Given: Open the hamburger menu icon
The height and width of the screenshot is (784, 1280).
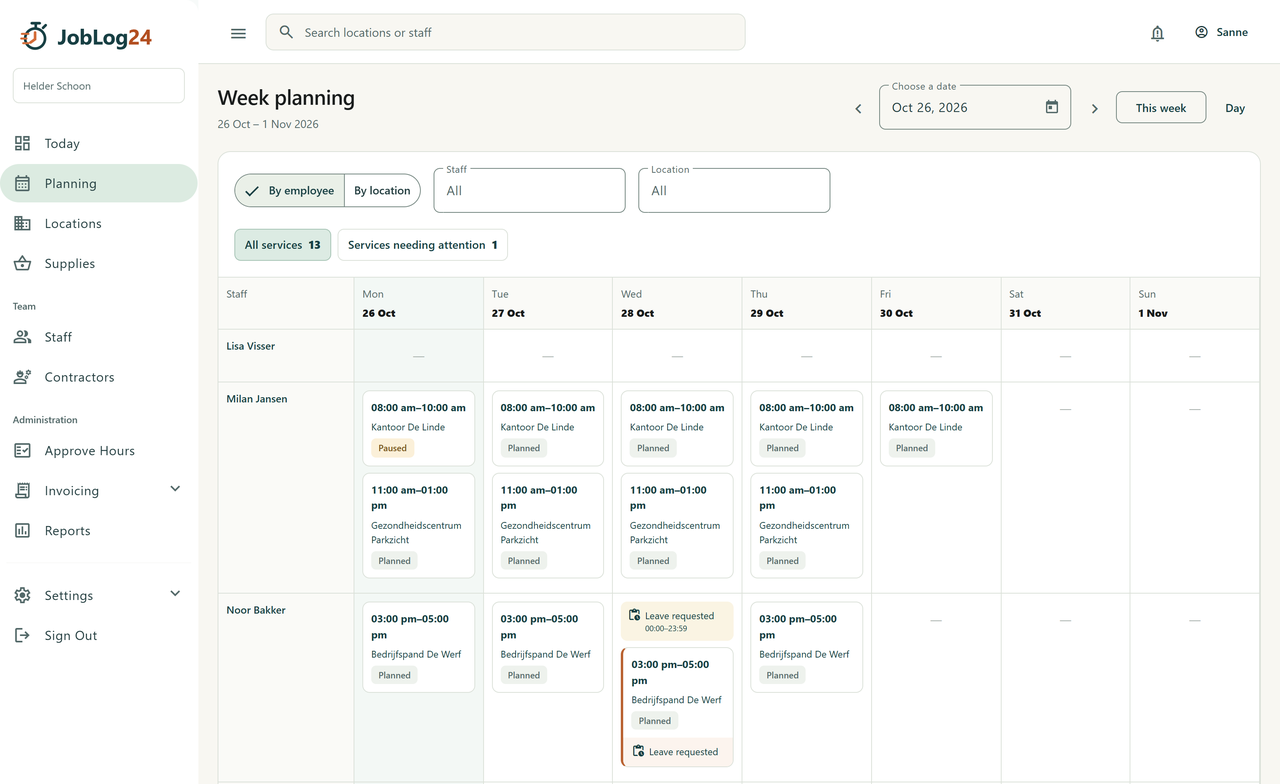Looking at the screenshot, I should coord(238,33).
